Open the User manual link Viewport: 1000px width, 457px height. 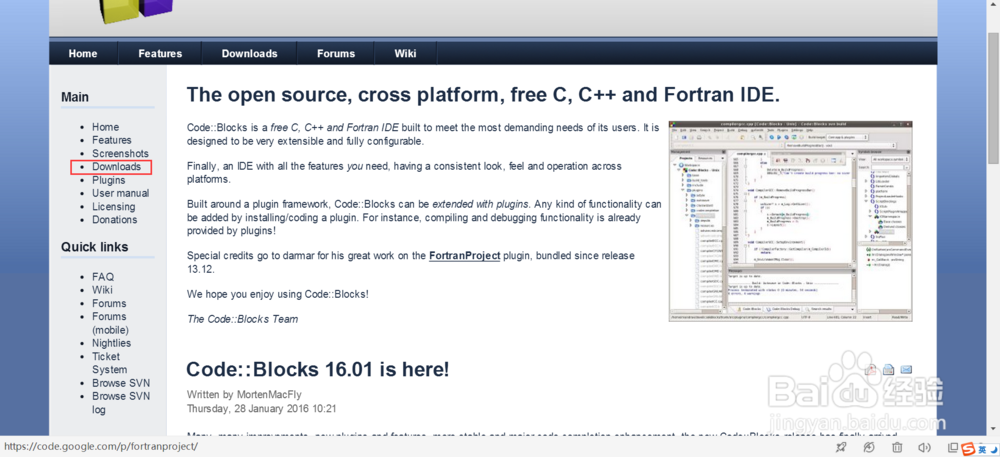(121, 193)
